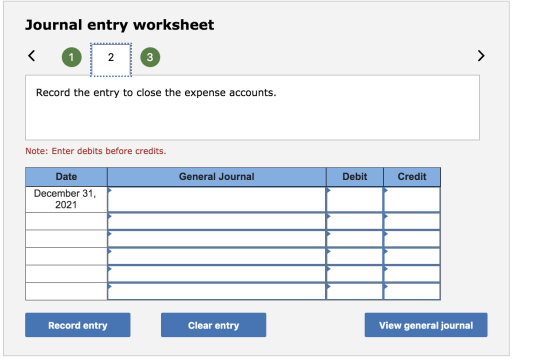This screenshot has height=360, width=560.
Task: Open second row General Journal account field
Action: pos(216,221)
